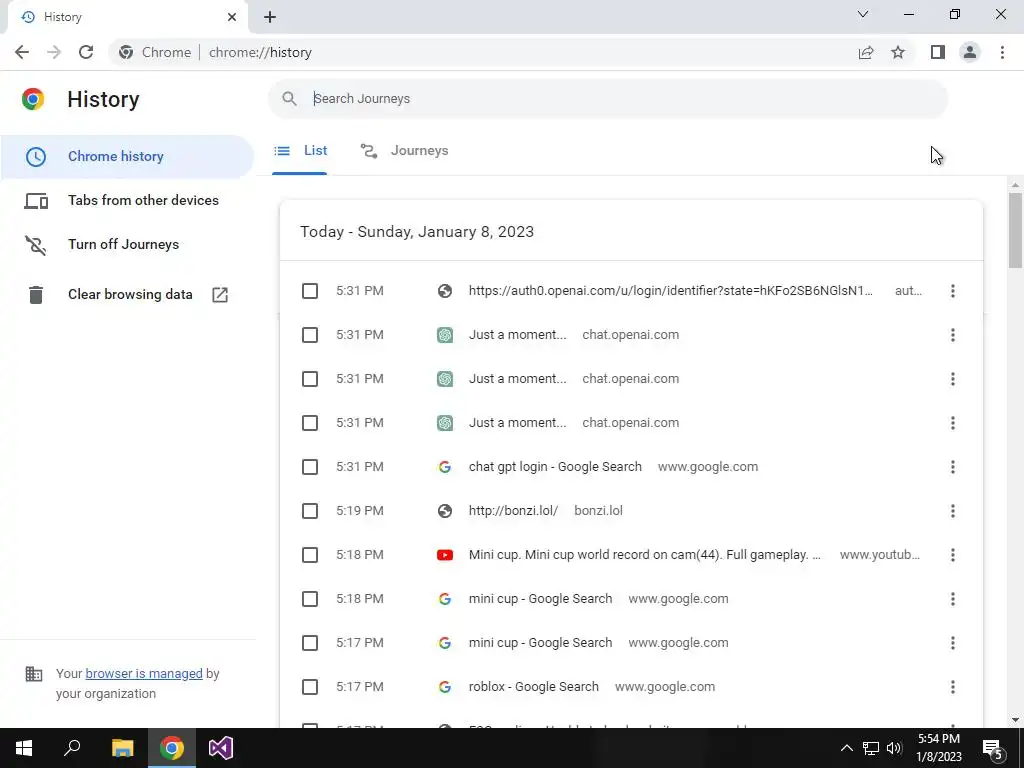The width and height of the screenshot is (1024, 768).
Task: Open the volume speaker tray icon
Action: click(x=894, y=748)
